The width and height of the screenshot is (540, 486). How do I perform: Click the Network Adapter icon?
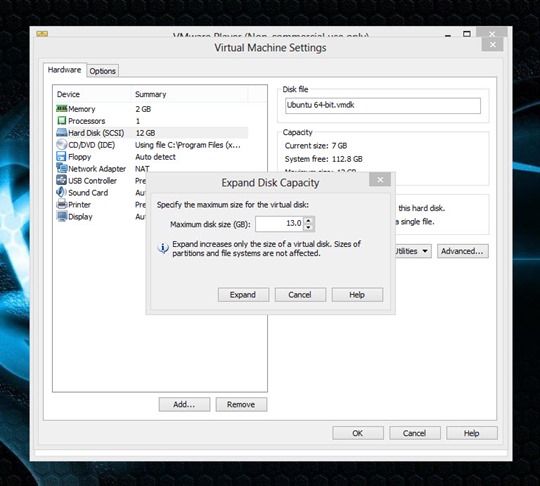(62, 168)
